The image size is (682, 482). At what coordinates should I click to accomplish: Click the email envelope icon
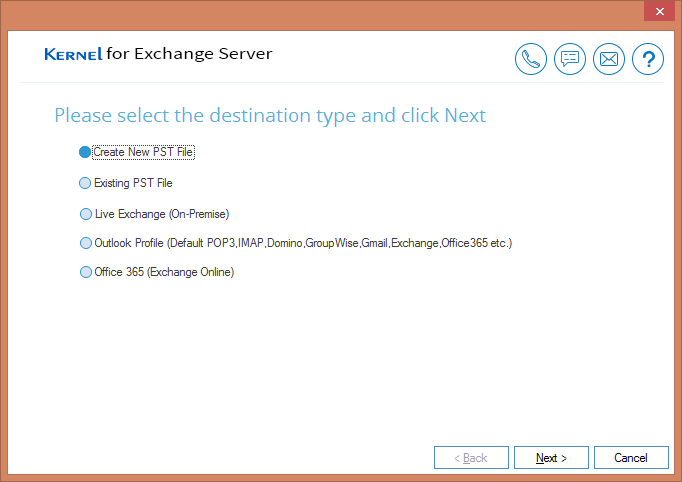click(609, 59)
